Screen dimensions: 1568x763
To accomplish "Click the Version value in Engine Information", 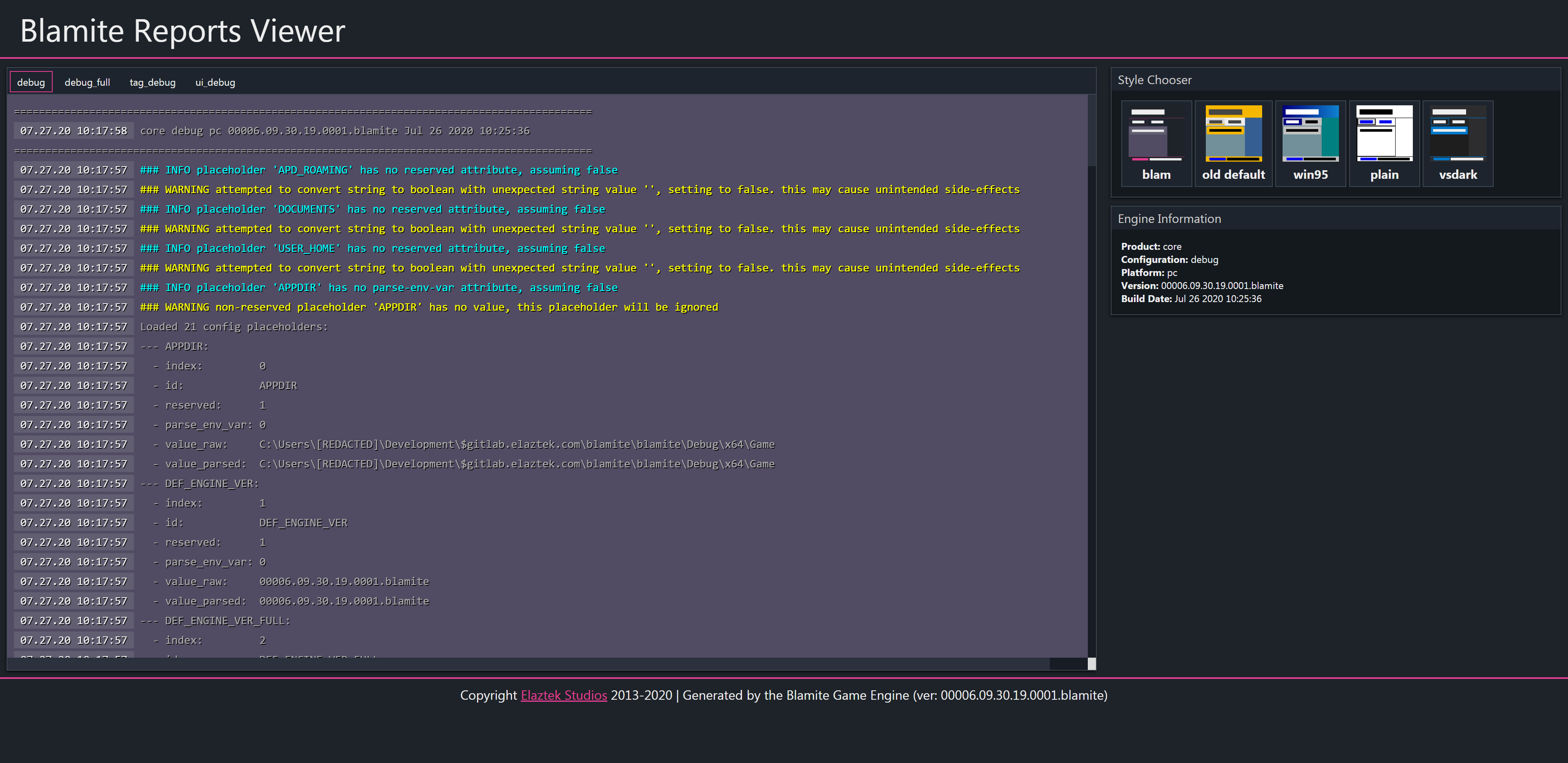I will tap(1222, 285).
